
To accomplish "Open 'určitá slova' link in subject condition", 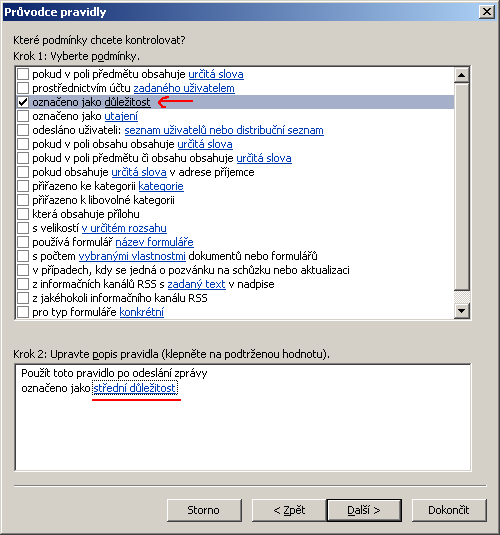I will click(216, 74).
